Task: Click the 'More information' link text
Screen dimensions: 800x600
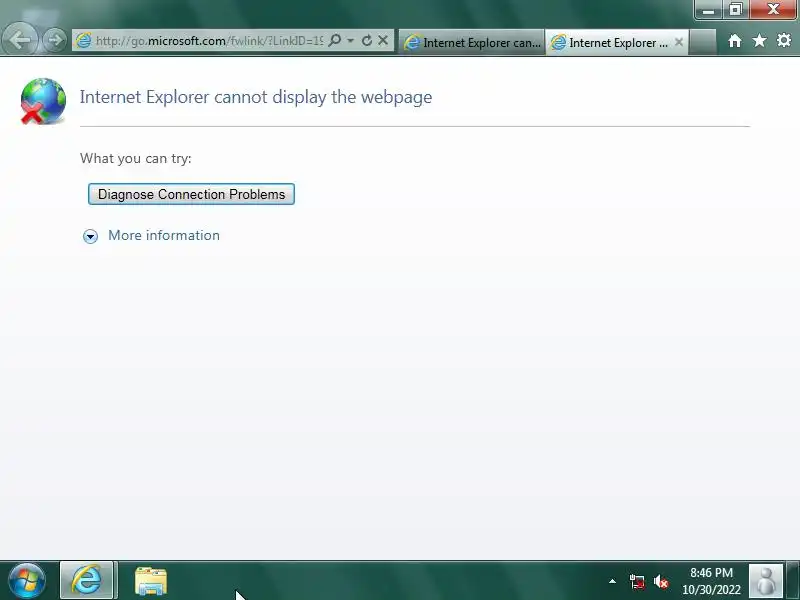Action: pos(164,235)
